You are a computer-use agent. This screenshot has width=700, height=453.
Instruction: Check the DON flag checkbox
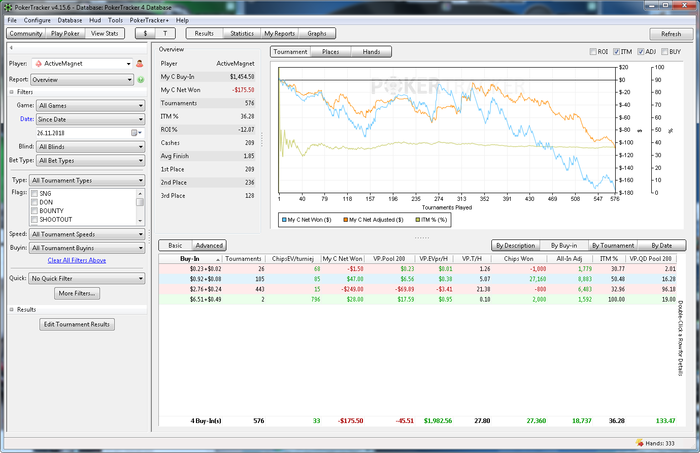[34, 202]
